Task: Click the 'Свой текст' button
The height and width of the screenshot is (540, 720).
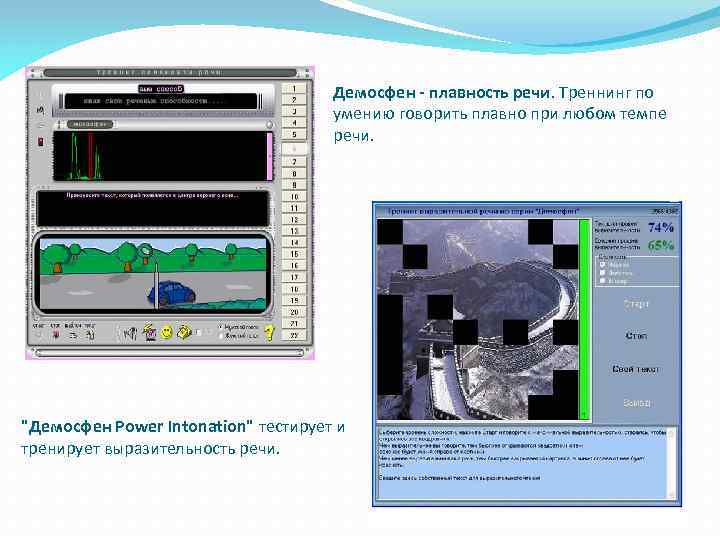Action: 636,369
